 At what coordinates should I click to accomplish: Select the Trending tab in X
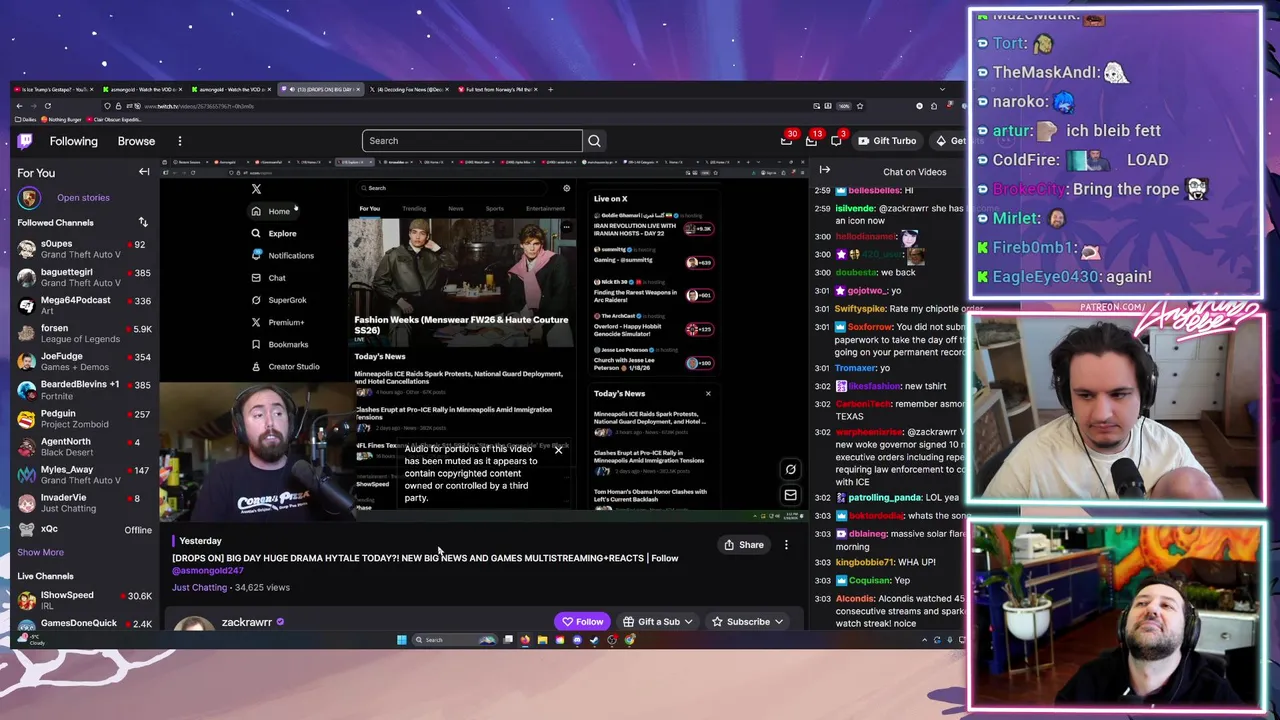tap(414, 209)
